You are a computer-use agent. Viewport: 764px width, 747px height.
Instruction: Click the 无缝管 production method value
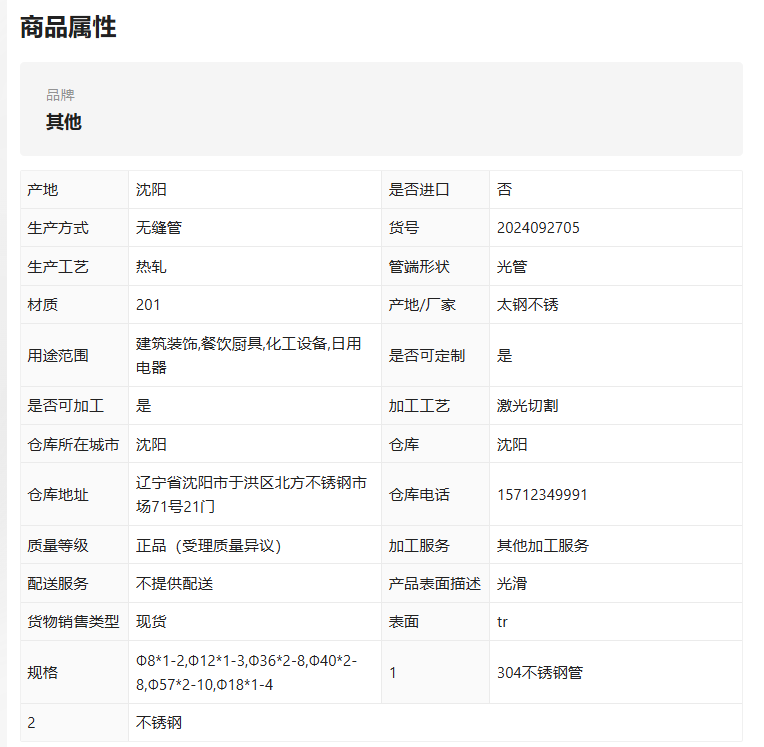click(x=159, y=228)
